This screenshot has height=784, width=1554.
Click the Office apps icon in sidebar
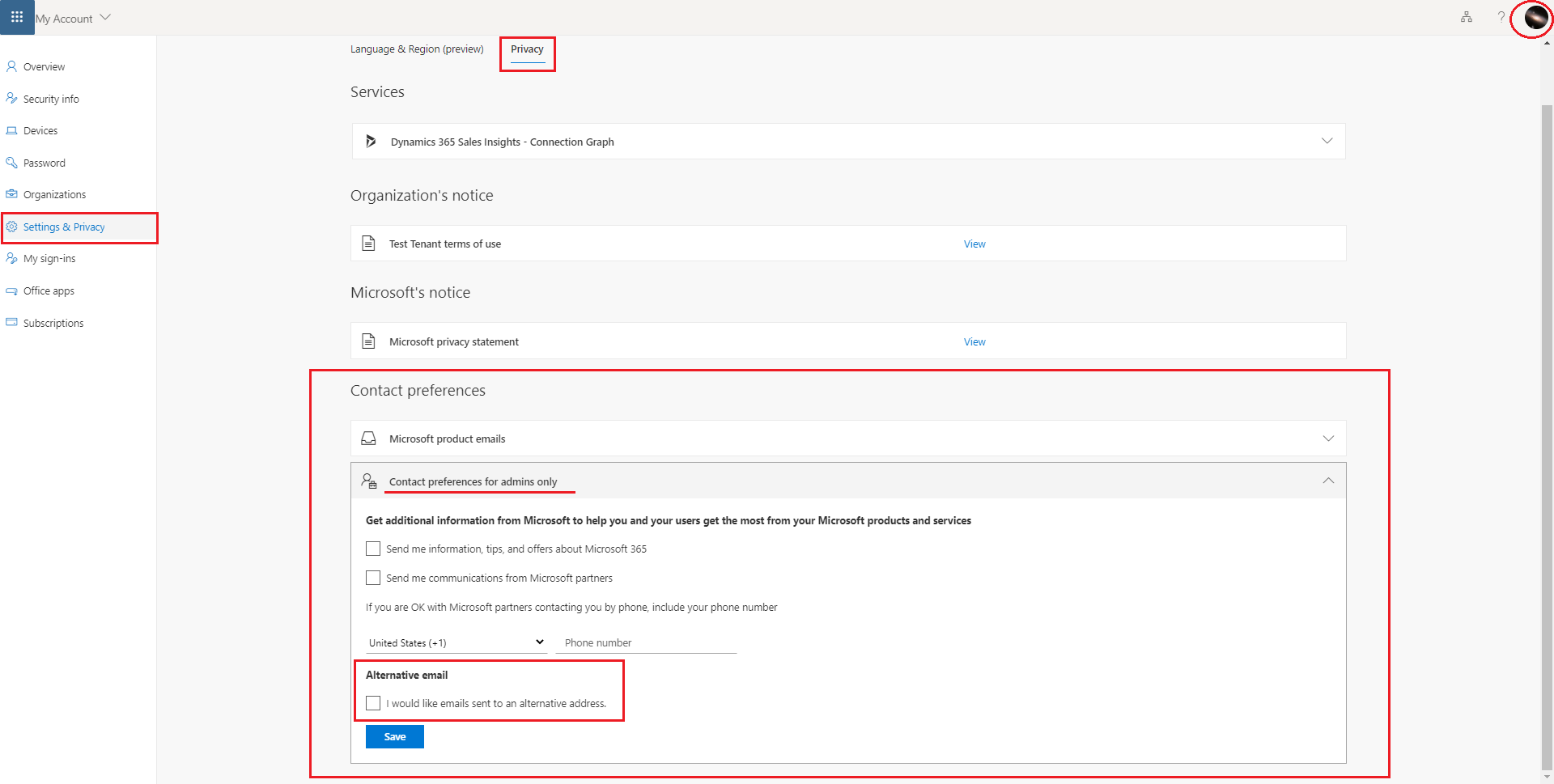[x=11, y=290]
